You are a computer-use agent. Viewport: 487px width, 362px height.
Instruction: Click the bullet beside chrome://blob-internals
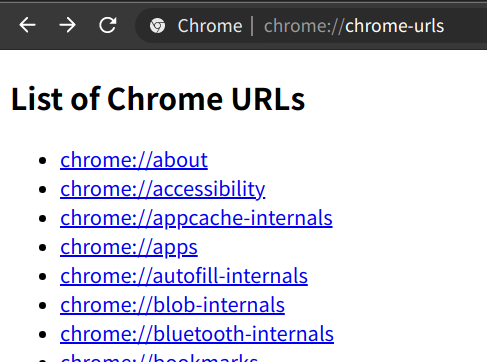pos(42,305)
